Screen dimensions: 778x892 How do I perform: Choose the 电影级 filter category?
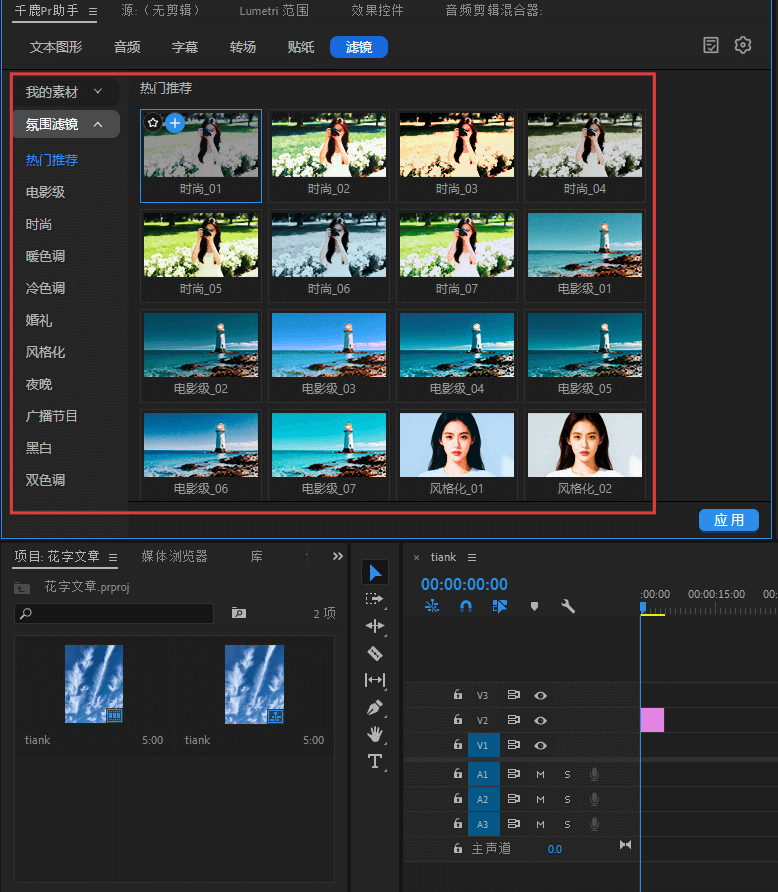tap(45, 192)
